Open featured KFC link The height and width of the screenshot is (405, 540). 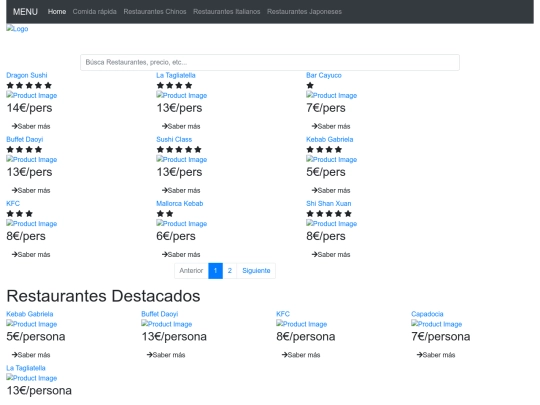(x=283, y=314)
